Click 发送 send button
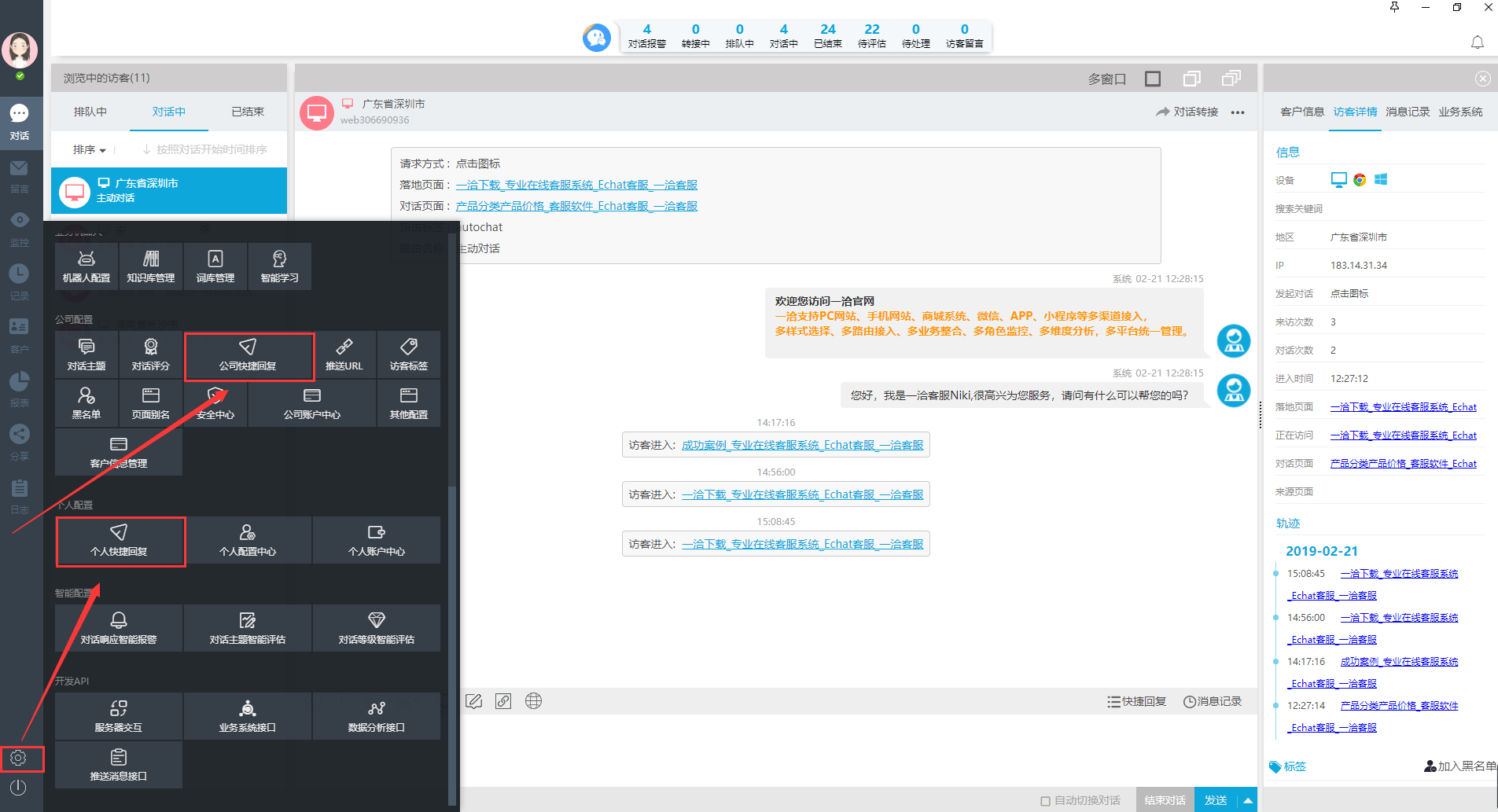 tap(1216, 800)
